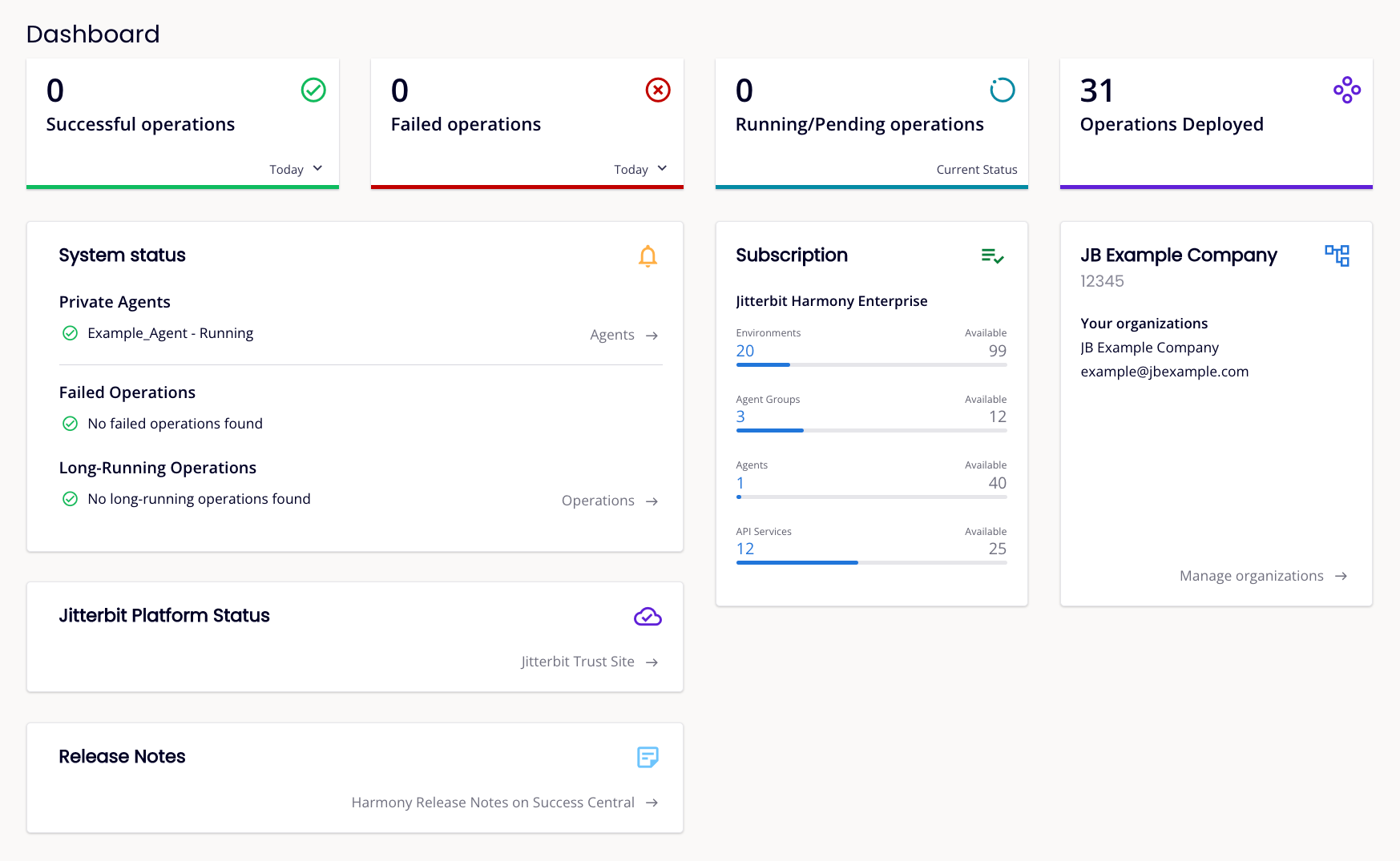The width and height of the screenshot is (1400, 861).
Task: Click the API Services available value 25
Action: (x=998, y=549)
